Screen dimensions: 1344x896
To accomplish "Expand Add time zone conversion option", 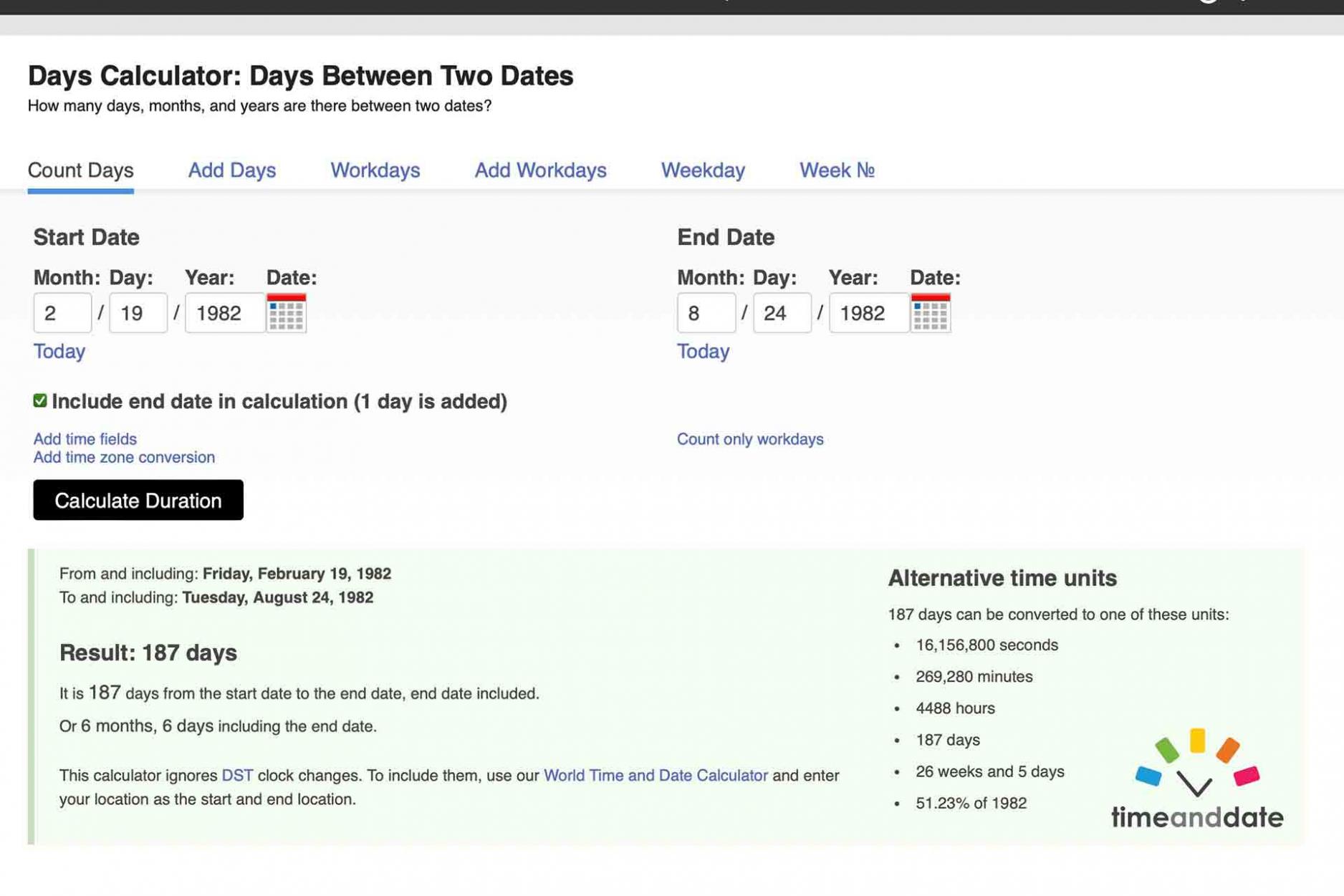I will (124, 457).
